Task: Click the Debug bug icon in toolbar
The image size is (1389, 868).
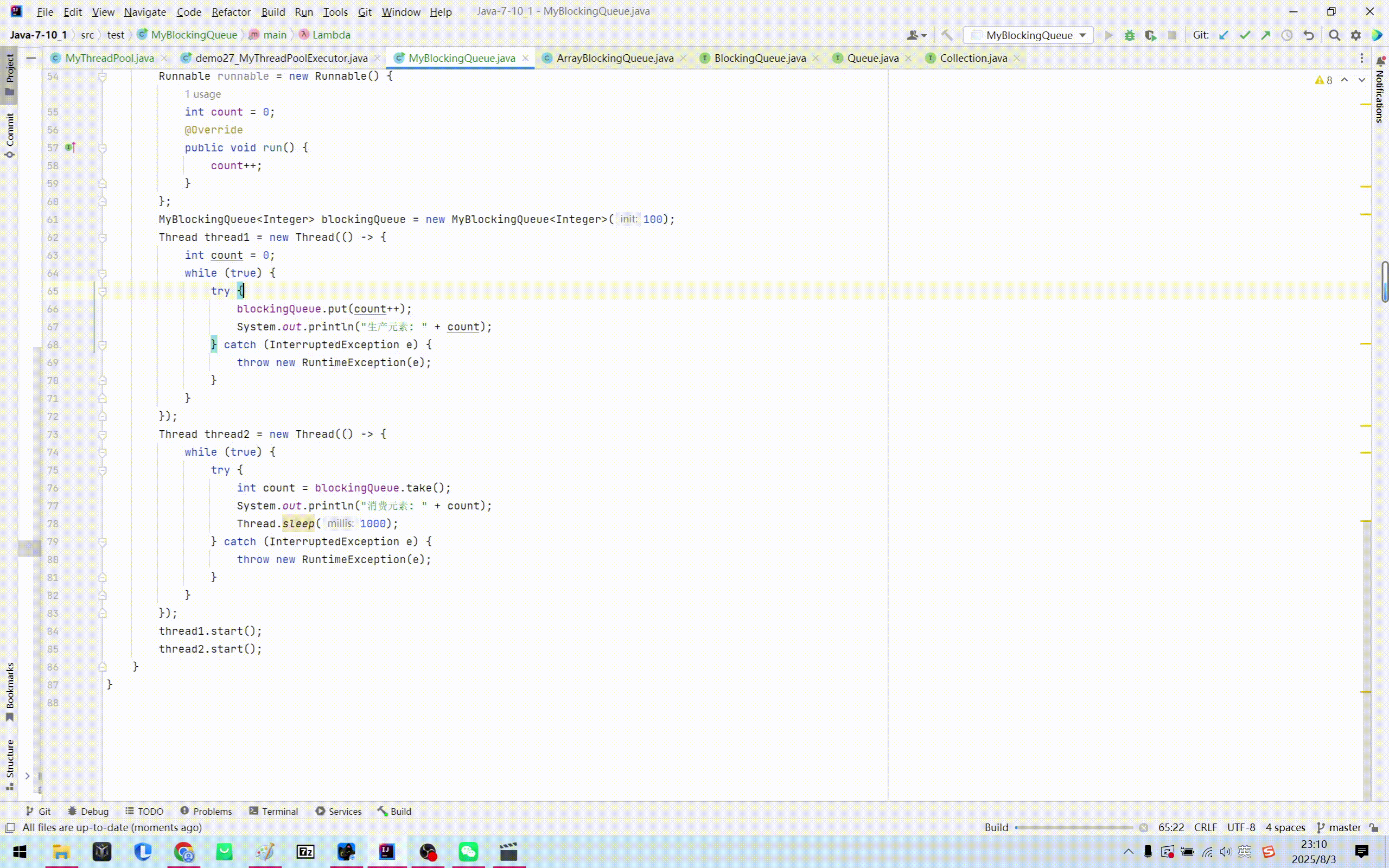Action: pos(1130,36)
